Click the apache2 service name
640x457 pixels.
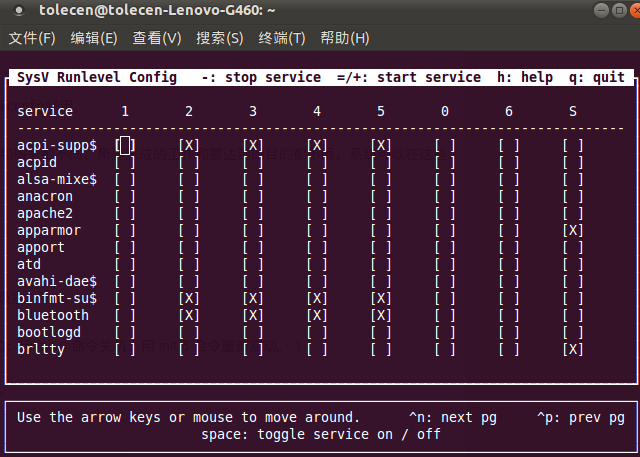coord(45,214)
